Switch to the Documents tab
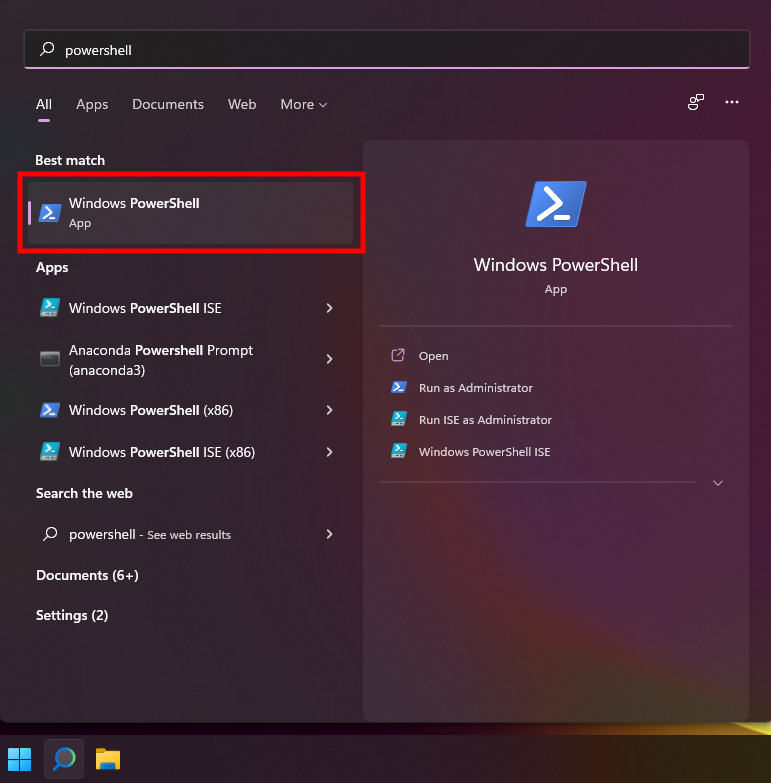Image resolution: width=771 pixels, height=783 pixels. (168, 104)
